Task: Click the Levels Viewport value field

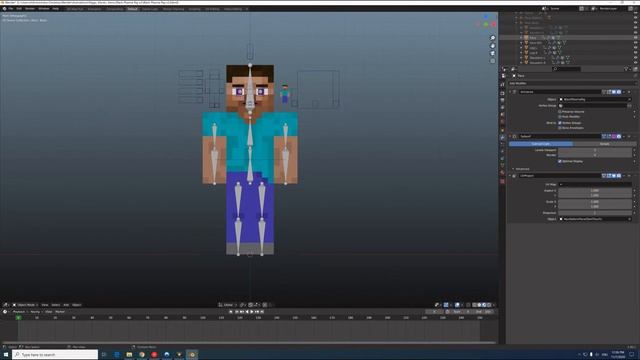Action: (594, 150)
